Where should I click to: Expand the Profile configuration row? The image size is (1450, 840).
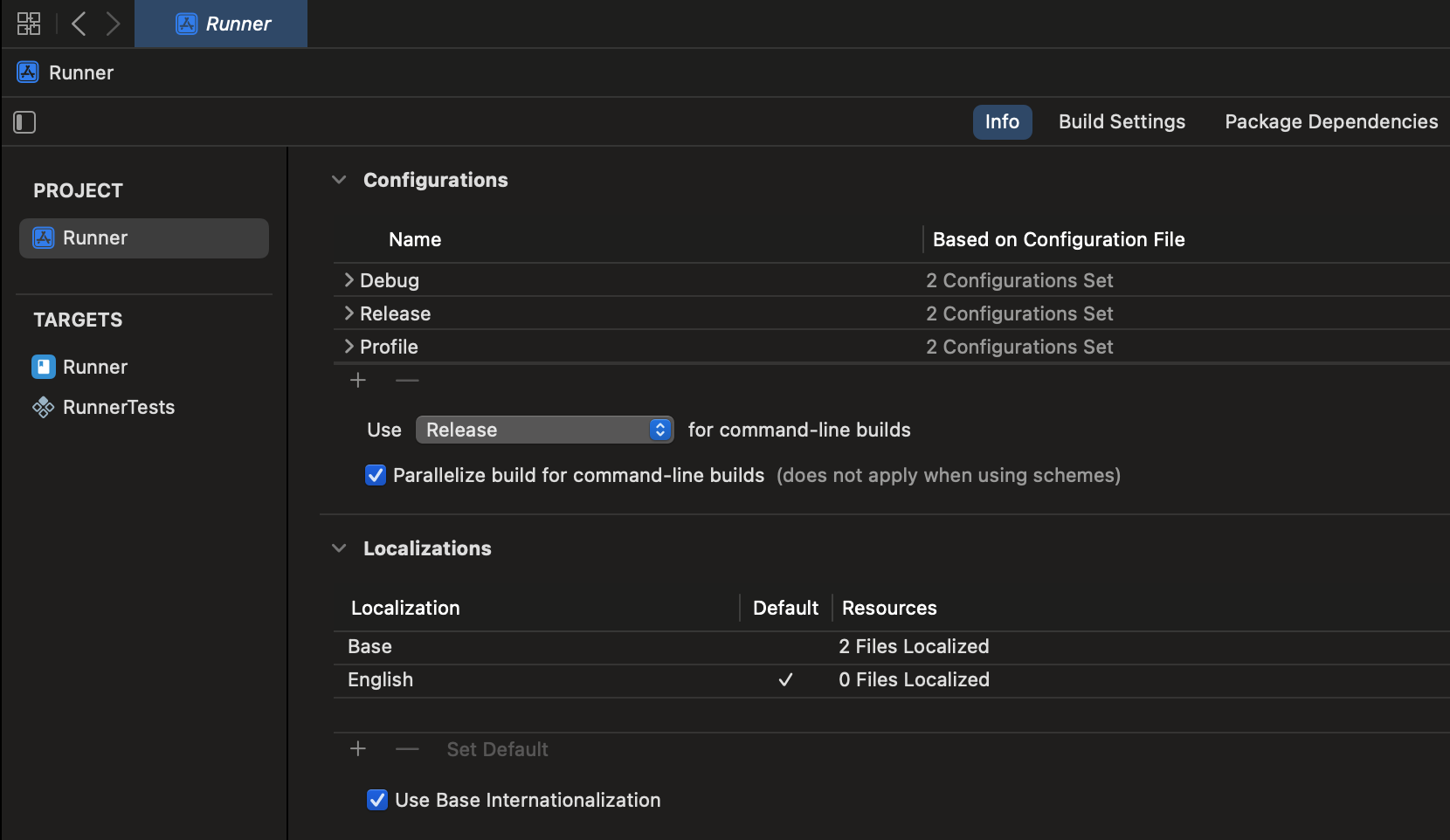pos(349,347)
